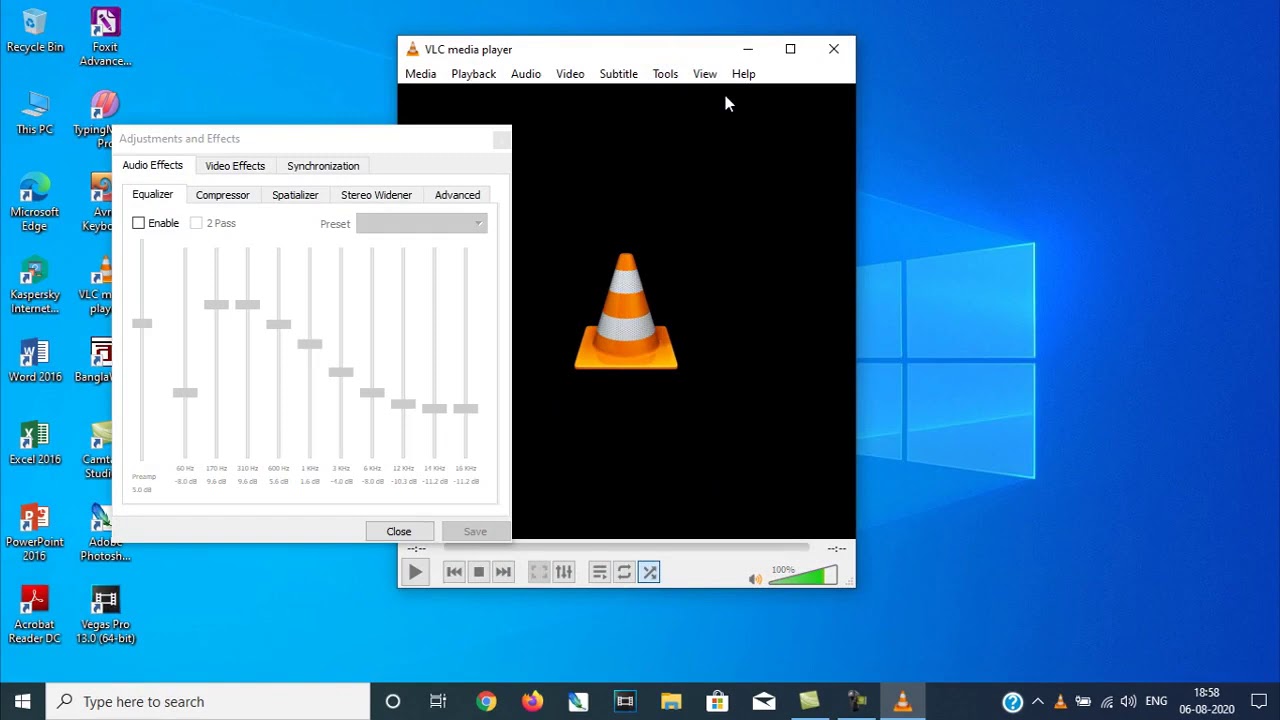1280x720 pixels.
Task: Open the Audio menu
Action: click(x=526, y=74)
